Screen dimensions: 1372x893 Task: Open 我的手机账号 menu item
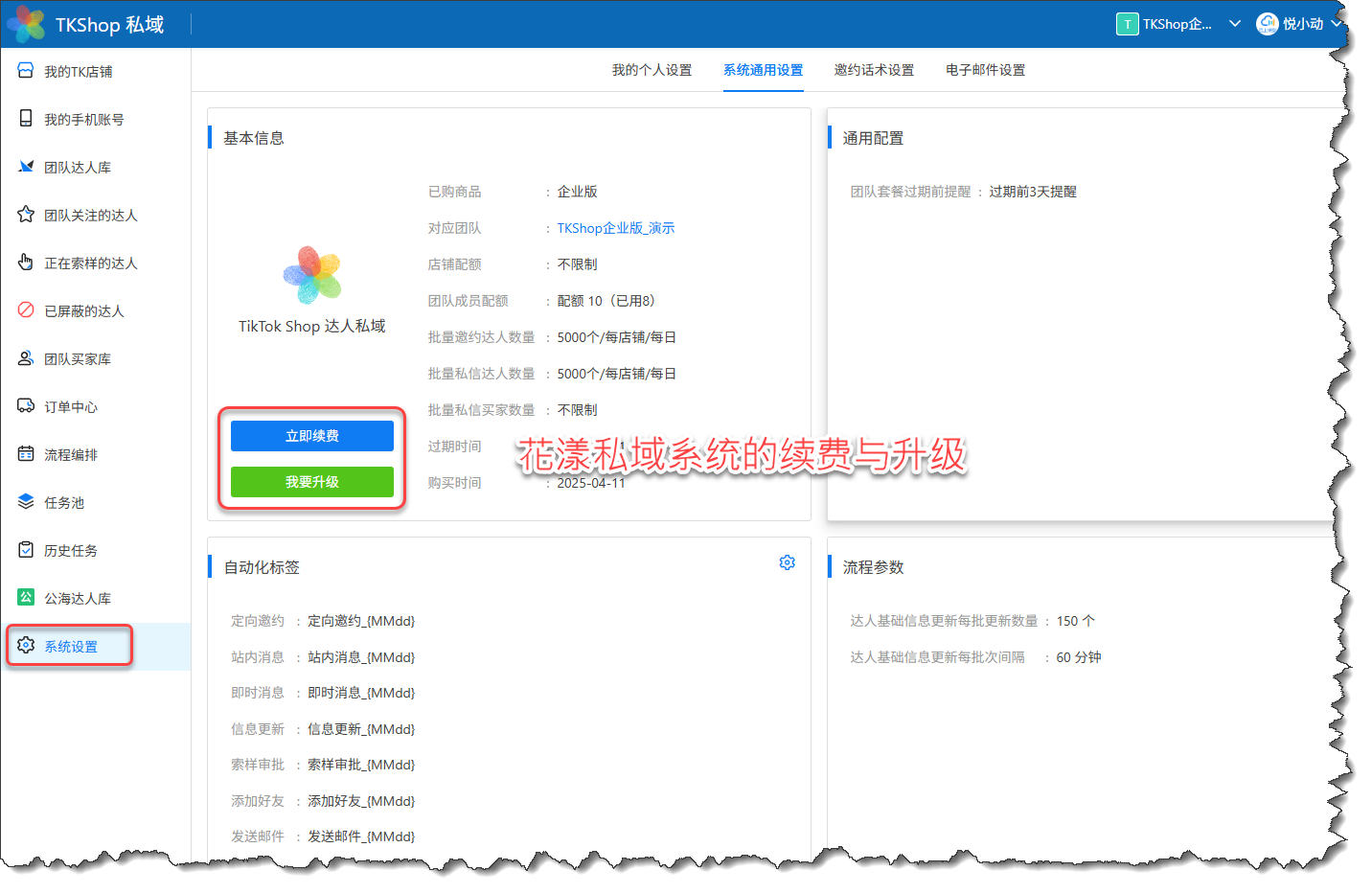[x=96, y=120]
